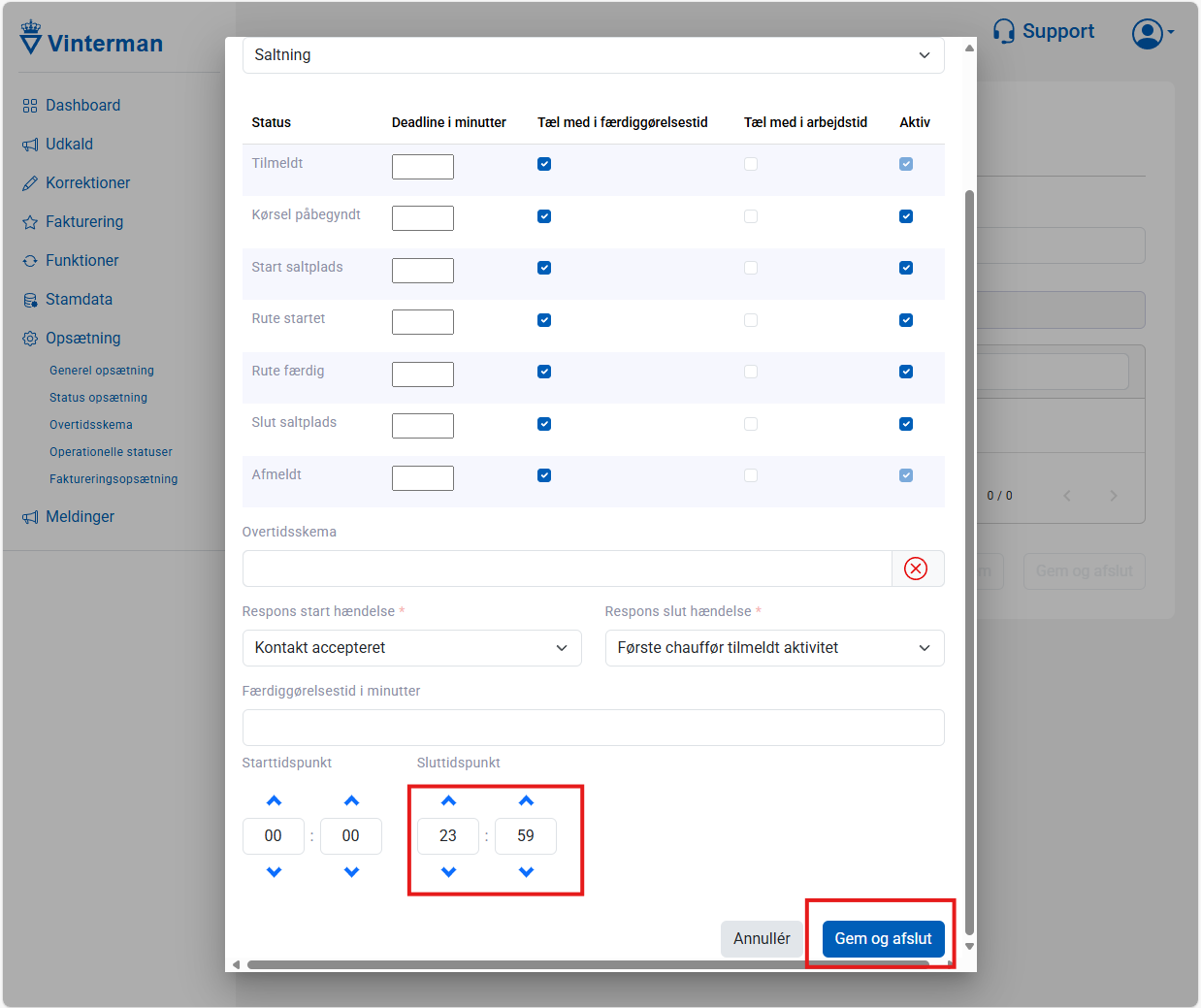Increase Sluttidspunkt hours with the up arrow
Image resolution: width=1201 pixels, height=1008 pixels.
(448, 800)
